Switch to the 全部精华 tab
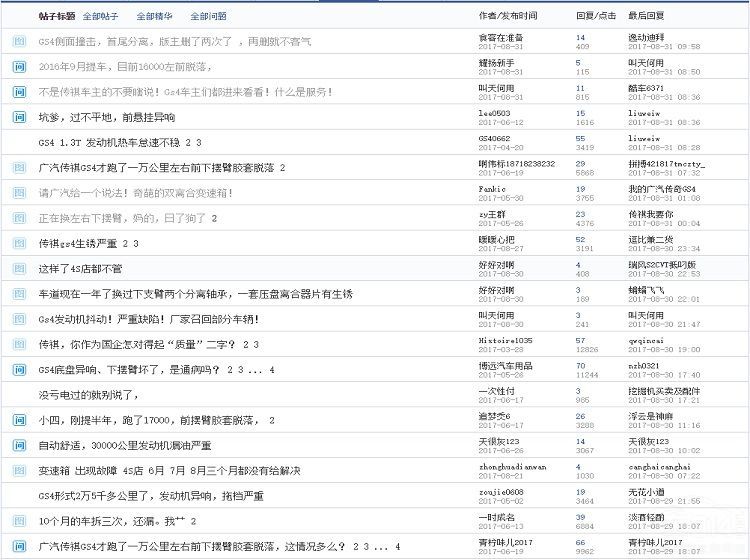 point(154,17)
